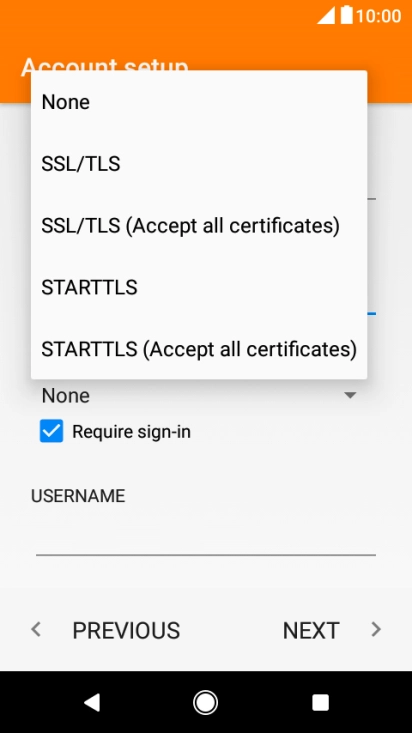Tap the left chevron beside PREVIOUS
The image size is (412, 733).
[x=36, y=629]
